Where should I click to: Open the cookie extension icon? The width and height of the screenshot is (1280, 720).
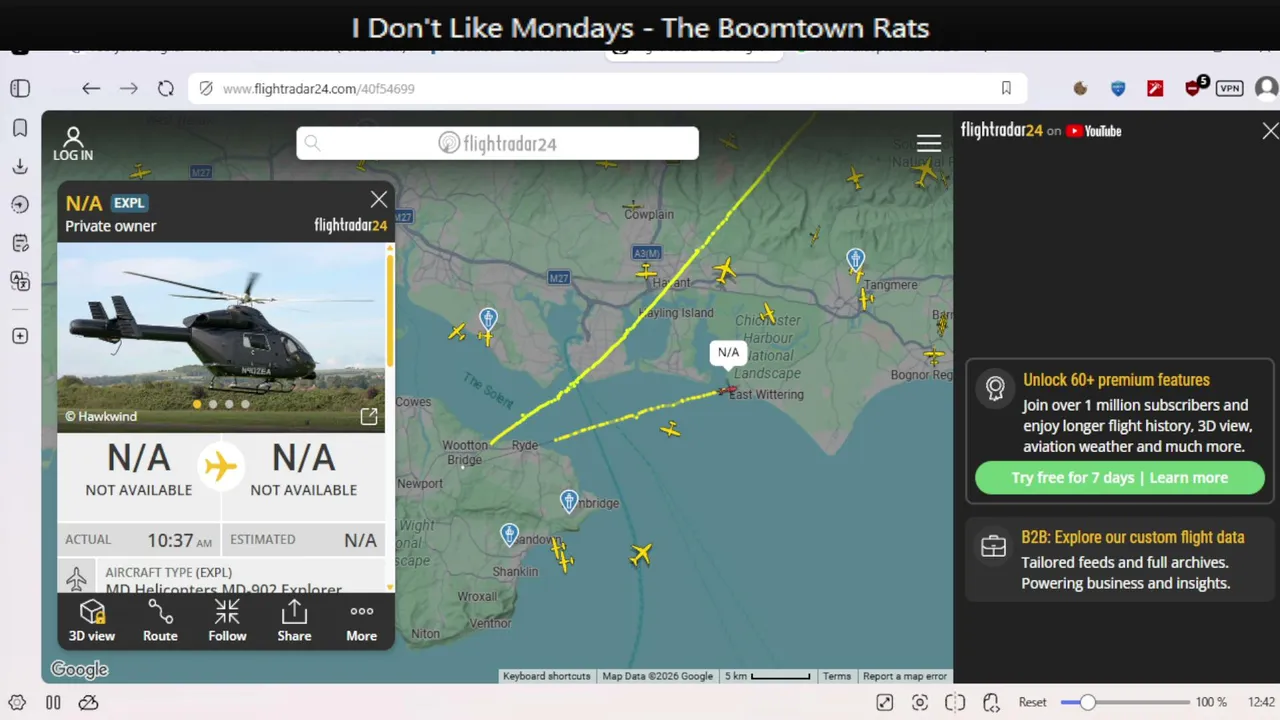1080,88
